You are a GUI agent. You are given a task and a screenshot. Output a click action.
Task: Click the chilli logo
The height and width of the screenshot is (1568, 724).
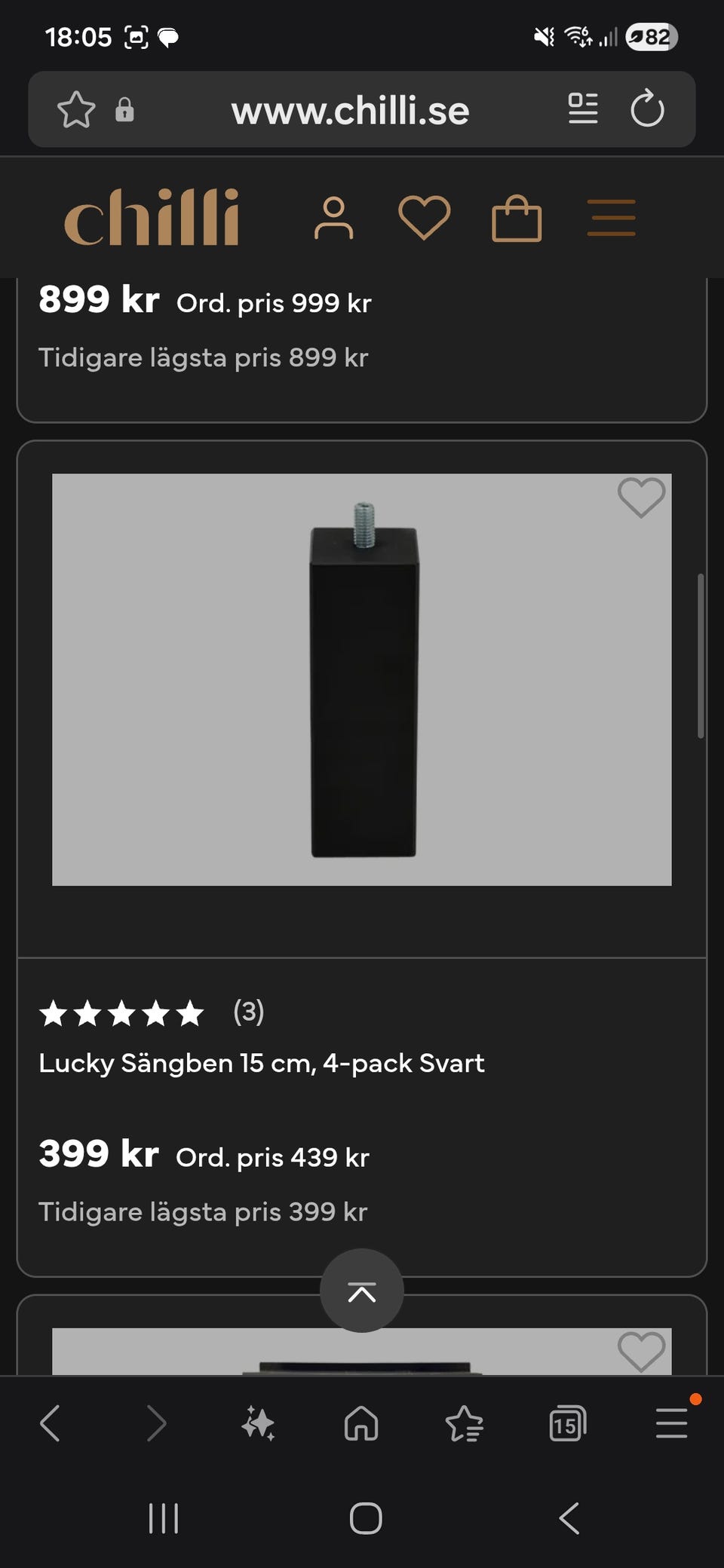click(152, 217)
